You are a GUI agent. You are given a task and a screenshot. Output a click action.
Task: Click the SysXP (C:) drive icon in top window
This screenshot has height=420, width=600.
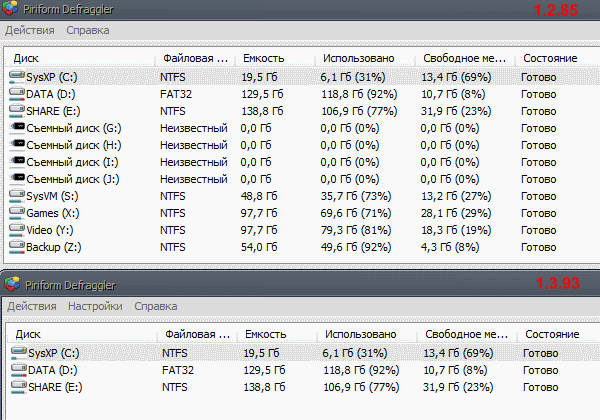pos(16,76)
